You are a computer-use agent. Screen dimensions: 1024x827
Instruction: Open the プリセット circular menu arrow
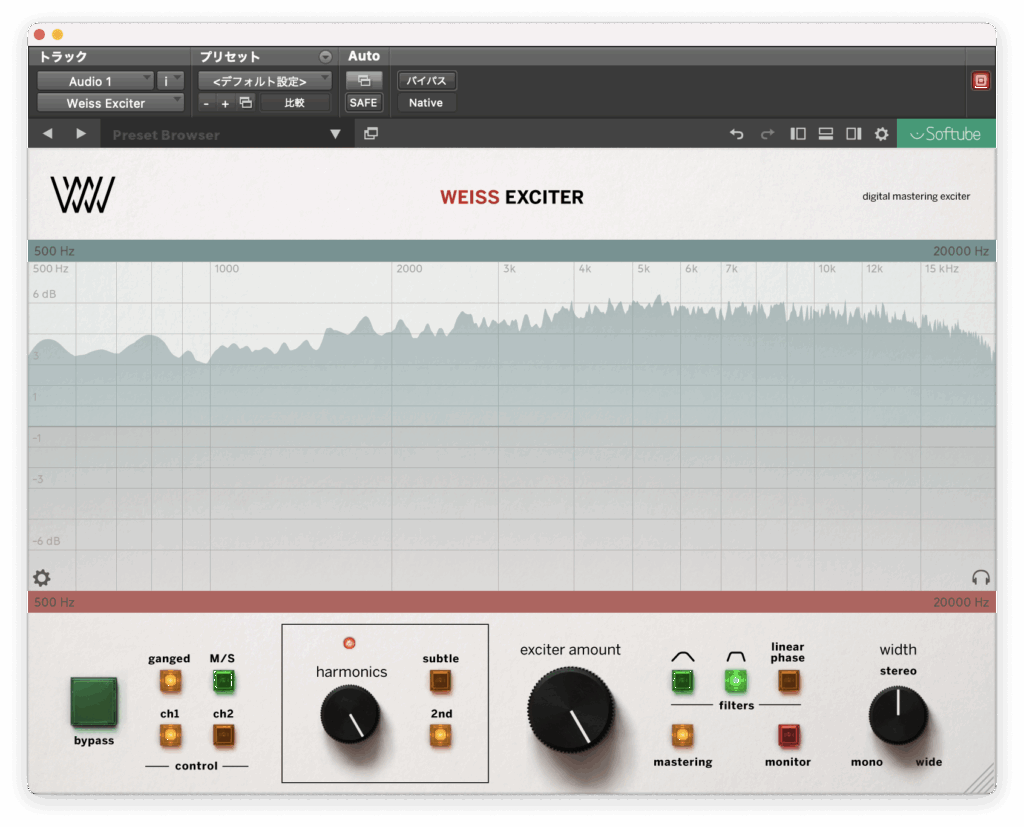coord(325,57)
